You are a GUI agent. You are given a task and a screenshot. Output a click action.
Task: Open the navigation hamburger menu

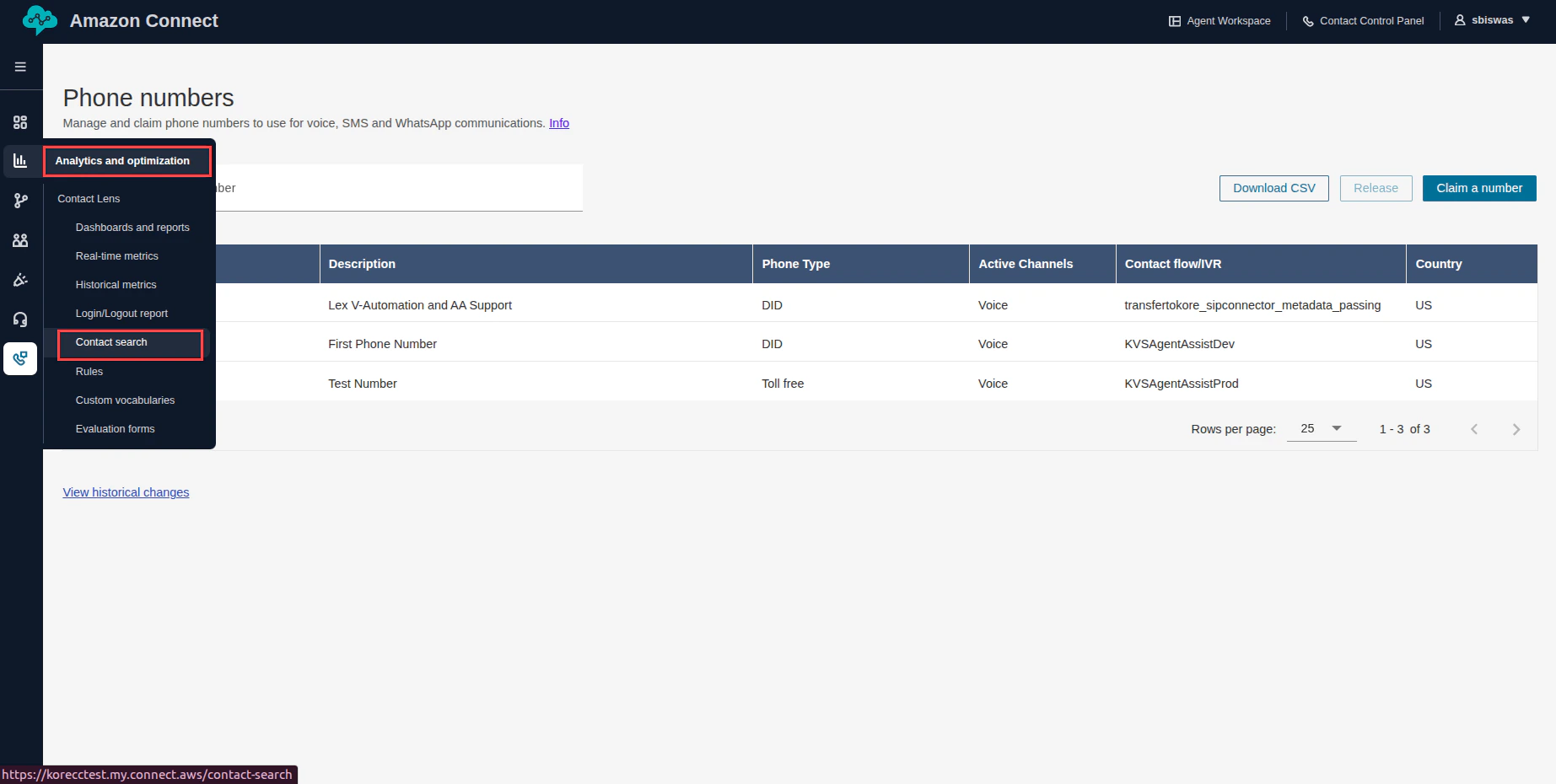(20, 67)
